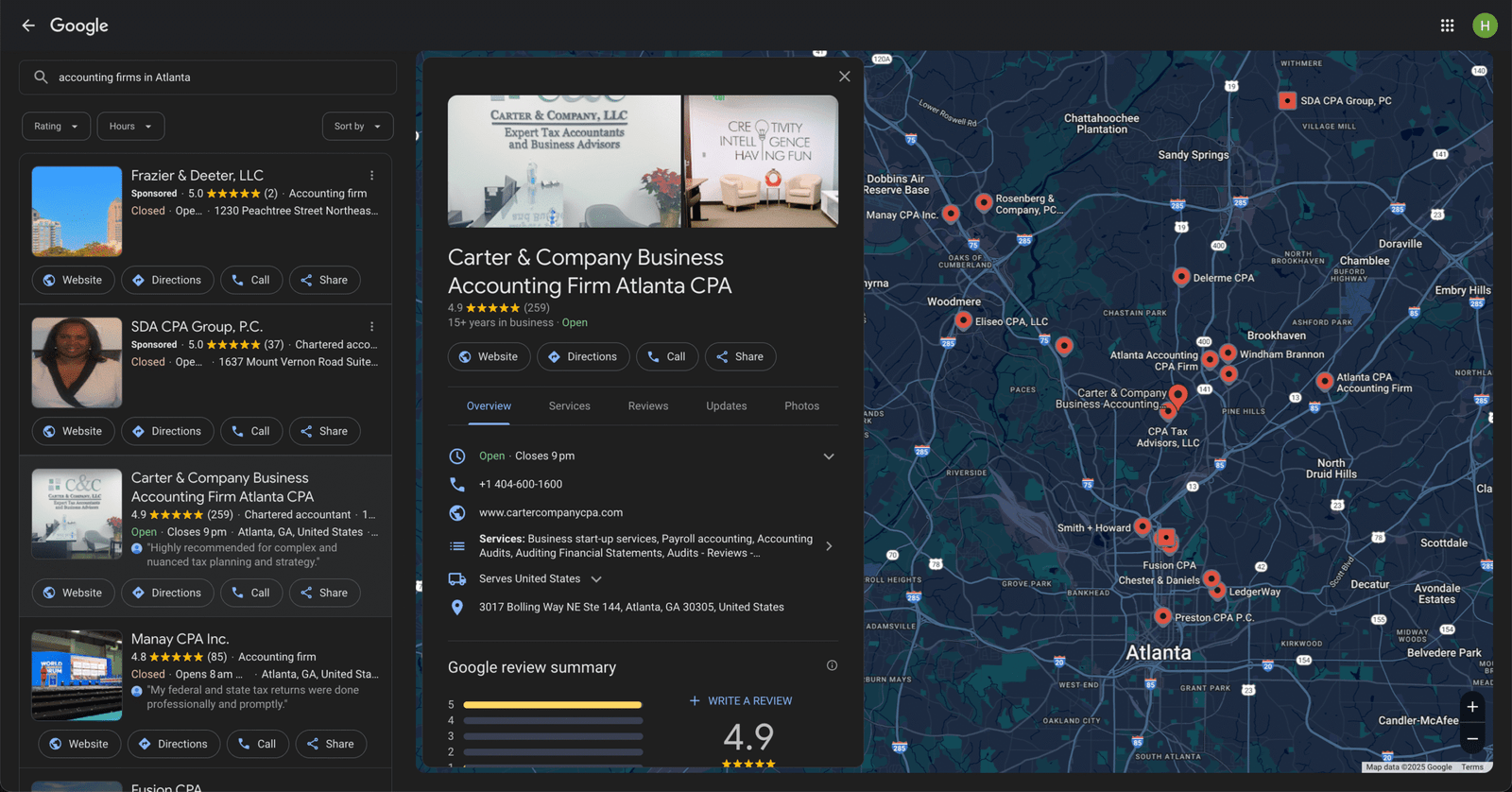
Task: Open the account avatar labeled H
Action: [x=1485, y=26]
